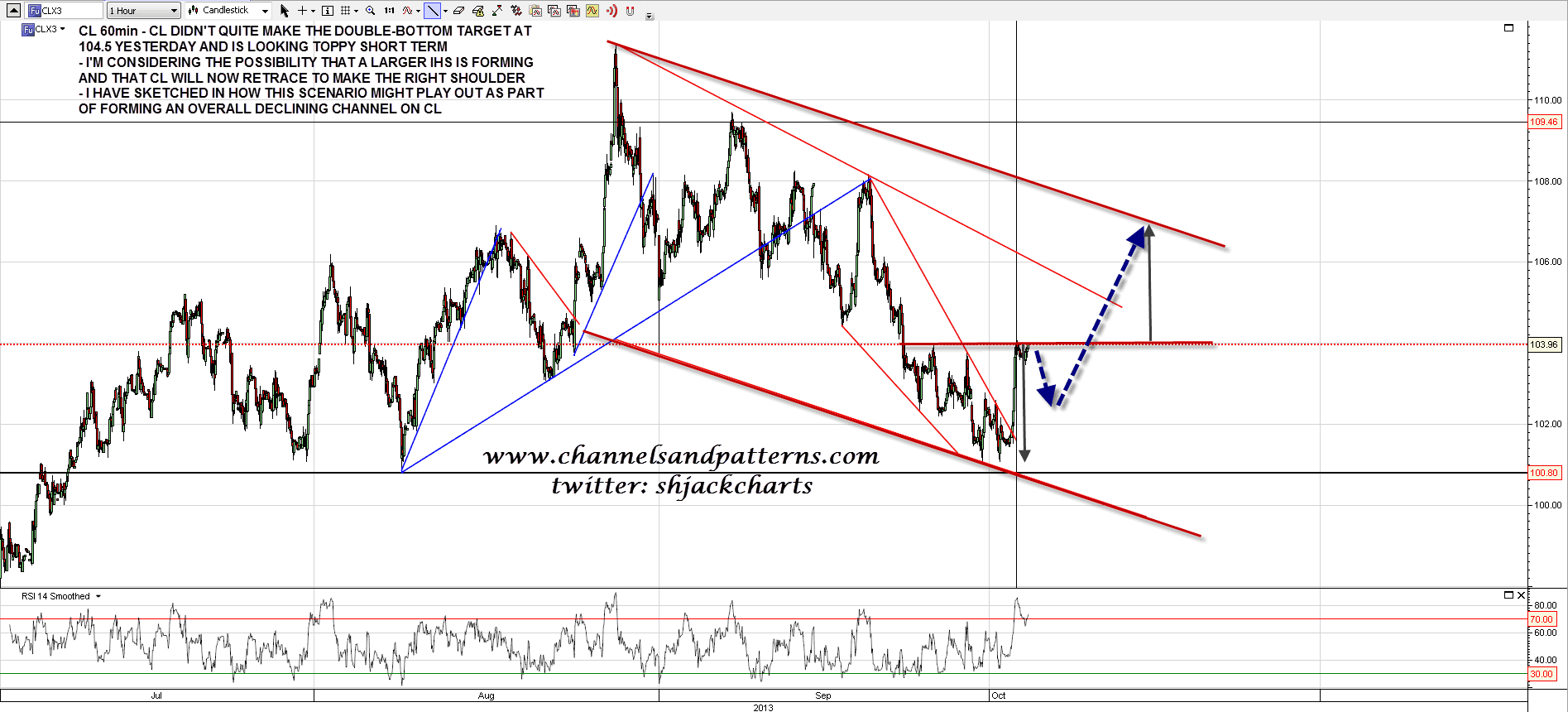The width and height of the screenshot is (1568, 712).
Task: Click the red sound alert icon
Action: [611, 11]
